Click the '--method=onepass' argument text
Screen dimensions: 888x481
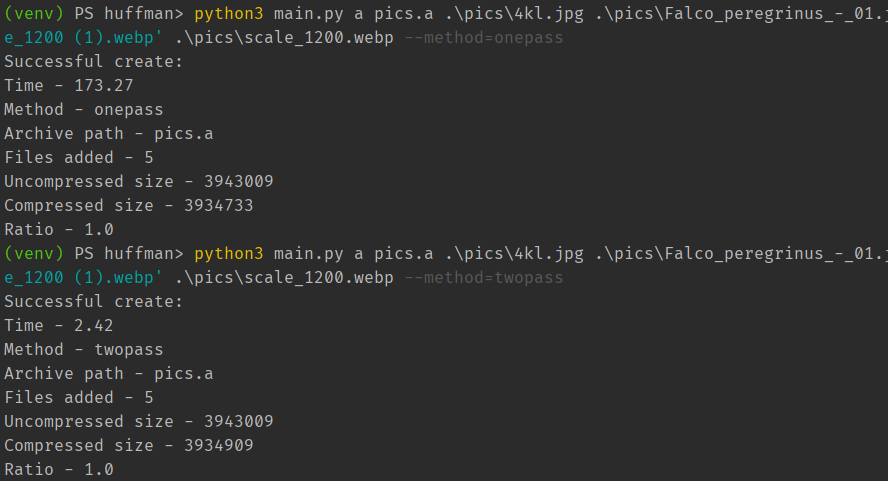(x=484, y=38)
